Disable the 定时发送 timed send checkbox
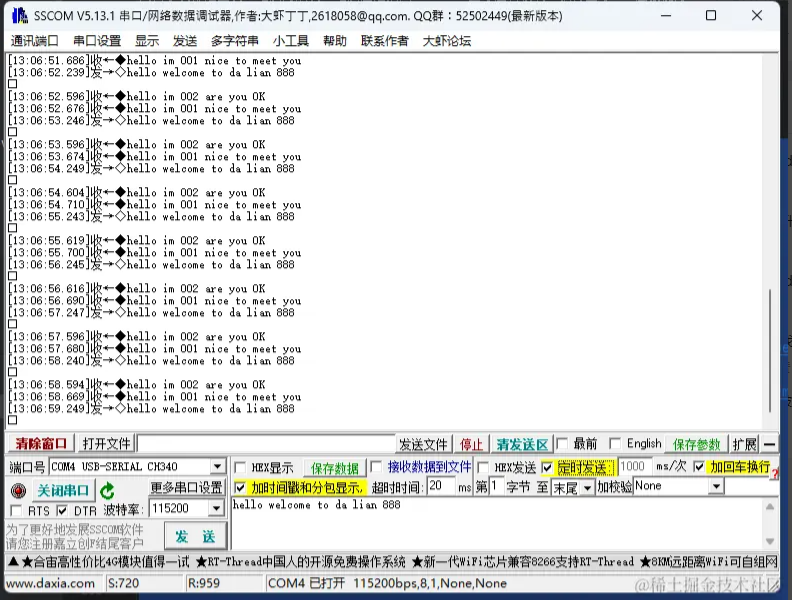The image size is (792, 600). click(547, 467)
